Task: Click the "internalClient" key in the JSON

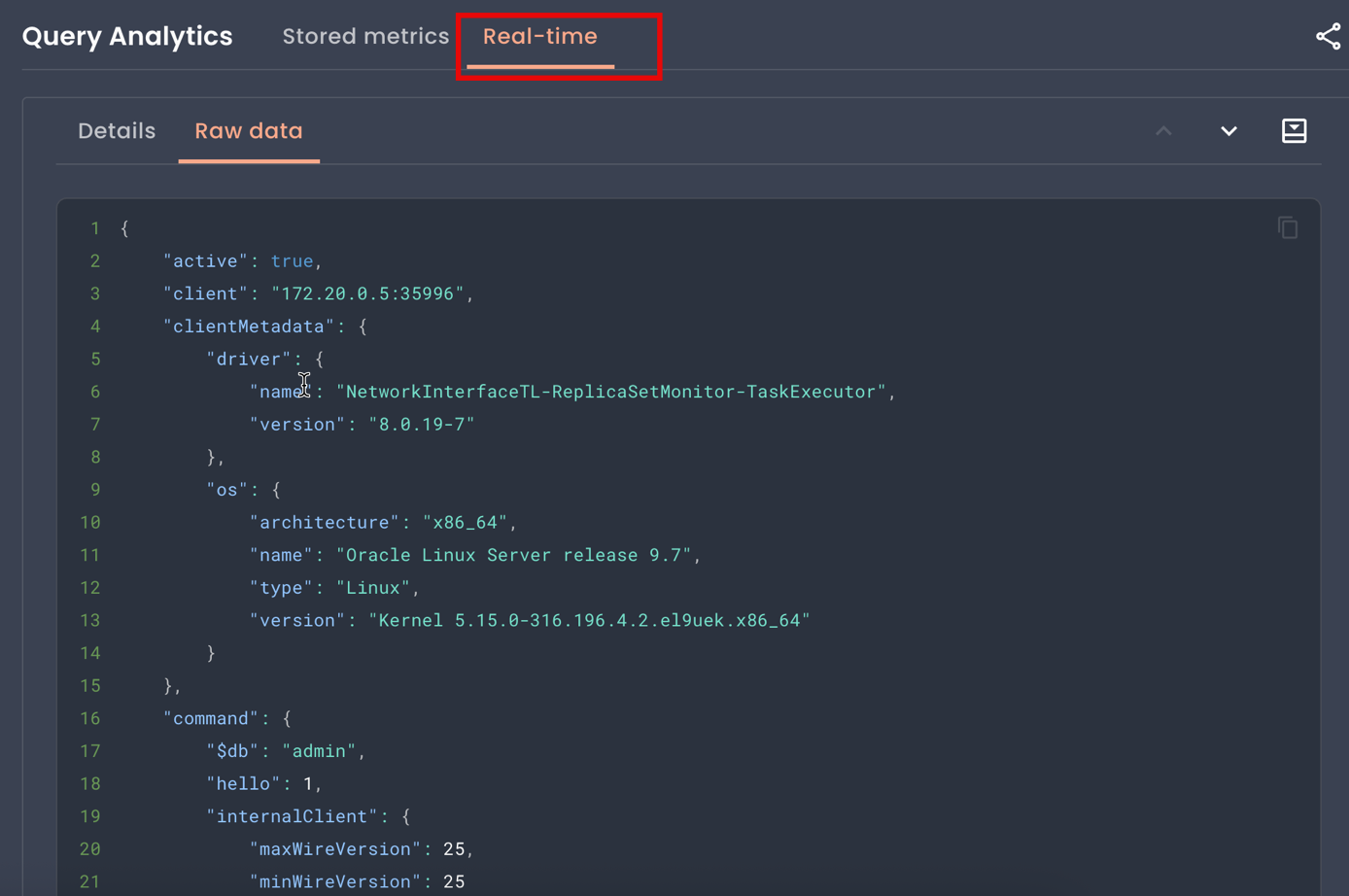Action: coord(292,816)
